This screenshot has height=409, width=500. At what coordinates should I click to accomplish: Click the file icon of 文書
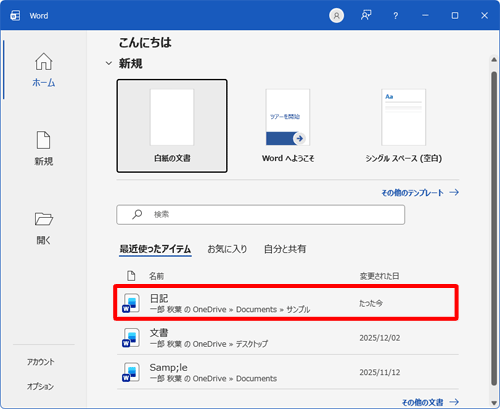tap(131, 337)
